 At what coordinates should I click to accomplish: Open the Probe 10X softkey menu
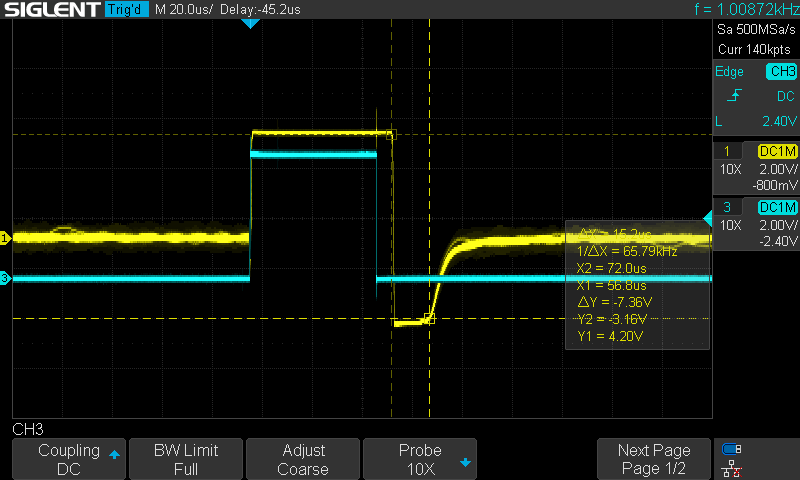click(420, 459)
